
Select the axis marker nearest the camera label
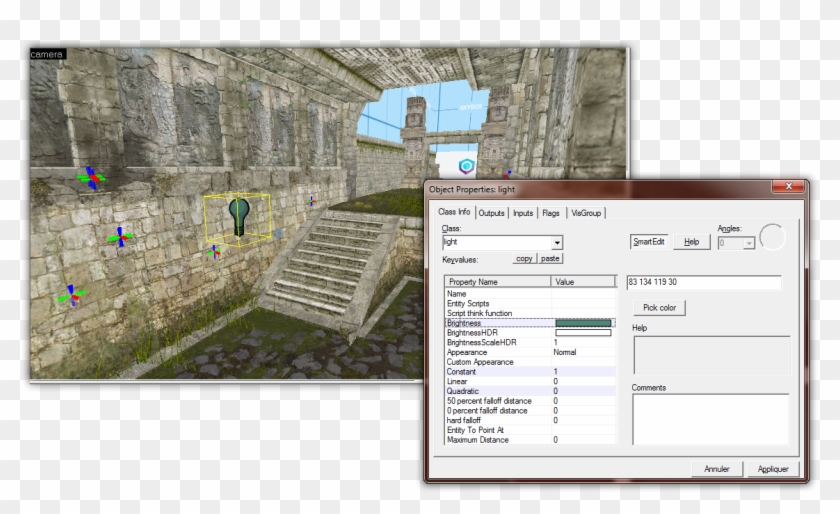(x=92, y=178)
